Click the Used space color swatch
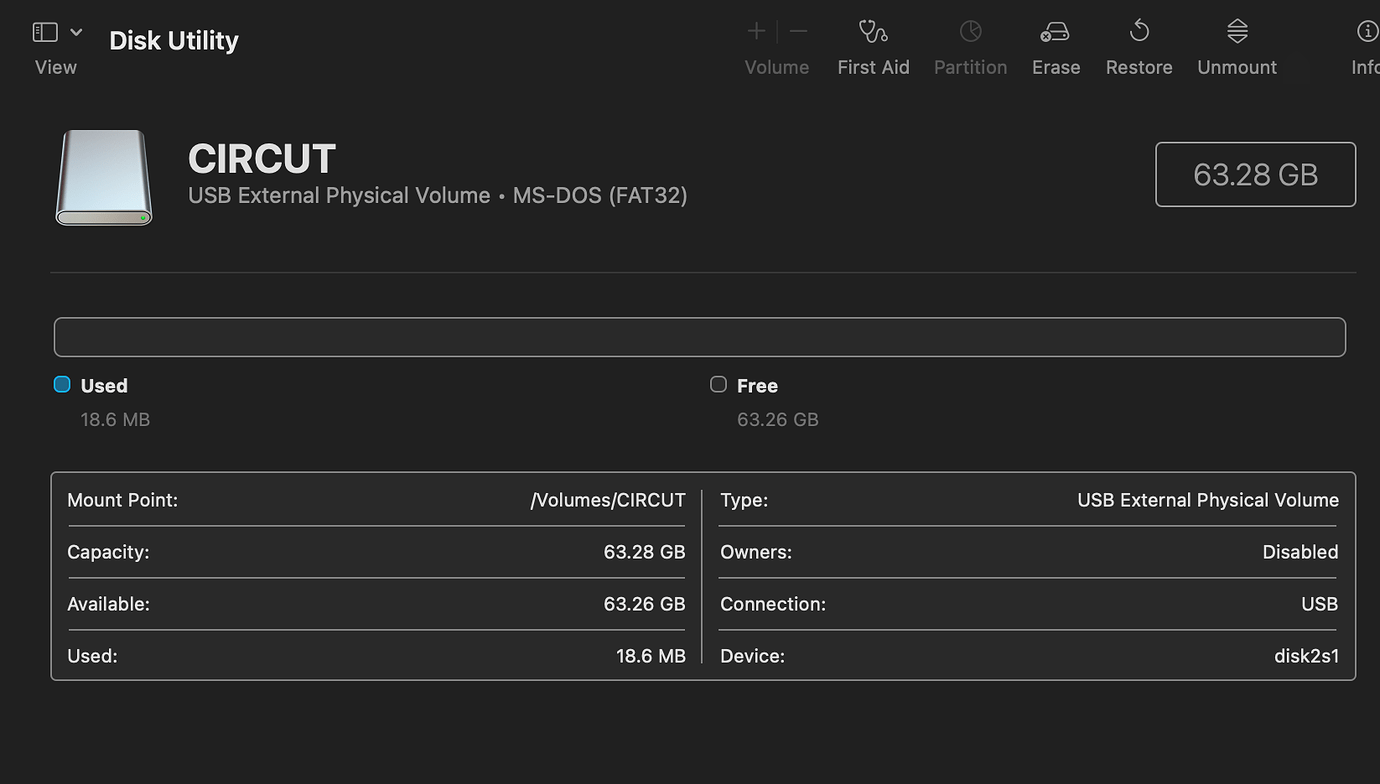1380x784 pixels. 62,384
